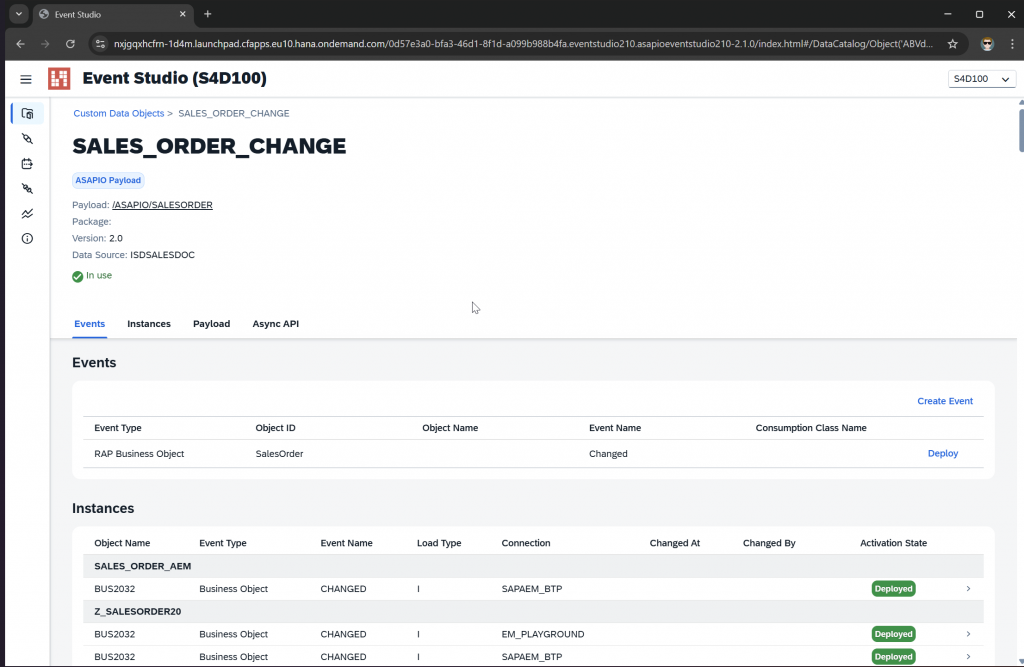This screenshot has width=1024, height=667.
Task: Open the hamburger navigation menu
Action: tap(26, 79)
